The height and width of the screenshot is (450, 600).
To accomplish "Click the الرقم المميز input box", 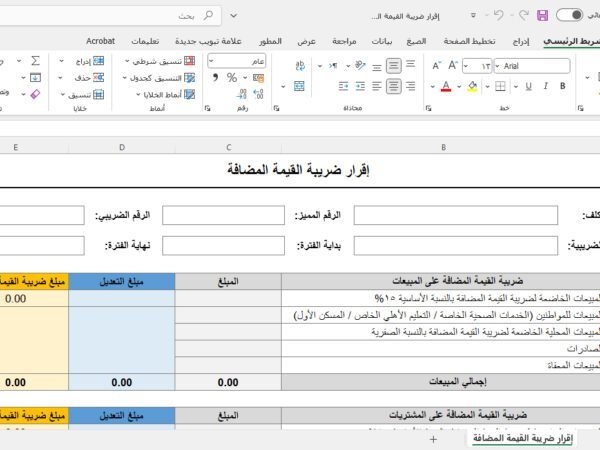I will tap(223, 215).
